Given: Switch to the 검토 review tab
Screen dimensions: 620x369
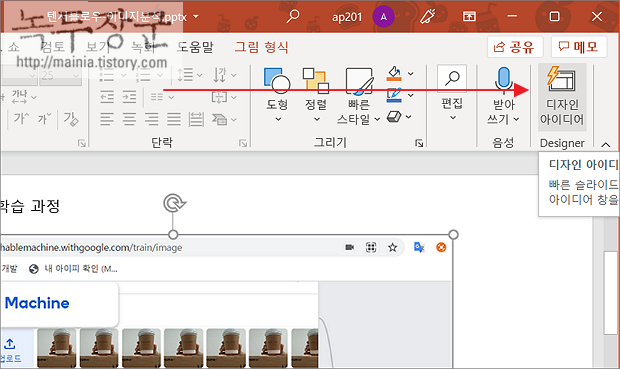Looking at the screenshot, I should [x=53, y=47].
